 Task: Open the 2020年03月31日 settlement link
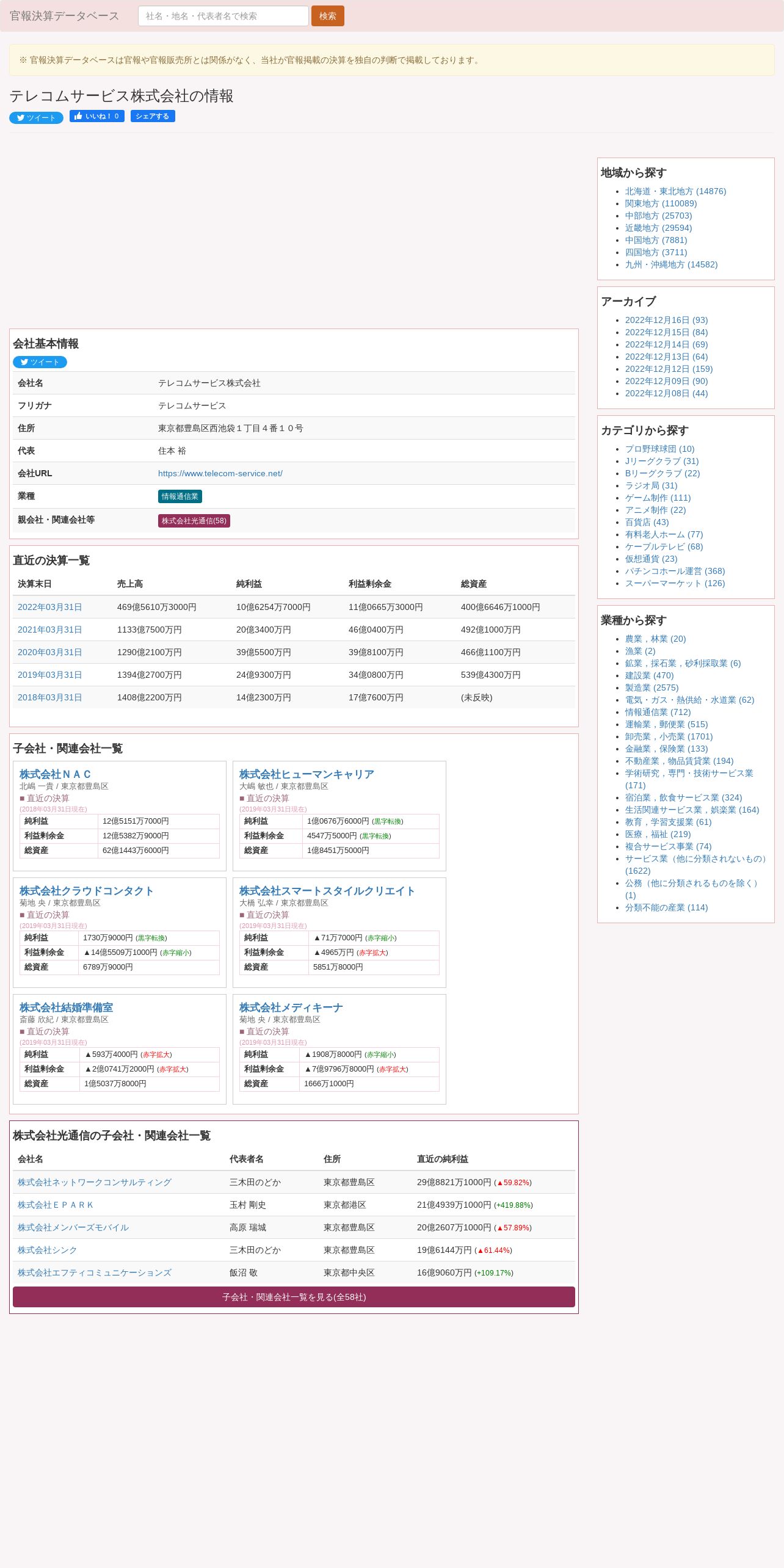(49, 652)
